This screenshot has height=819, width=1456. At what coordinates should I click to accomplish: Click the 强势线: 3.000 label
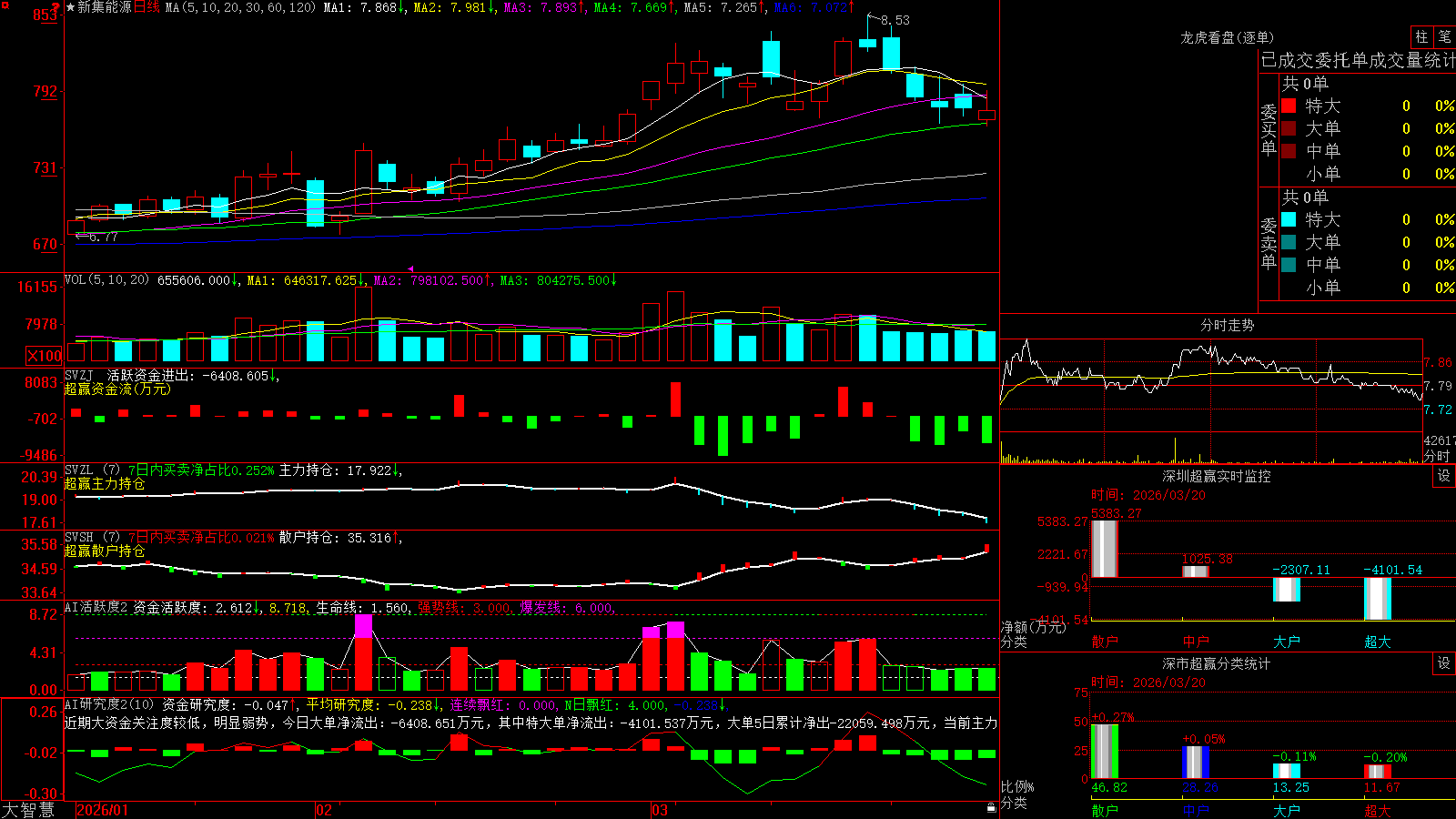coord(464,608)
